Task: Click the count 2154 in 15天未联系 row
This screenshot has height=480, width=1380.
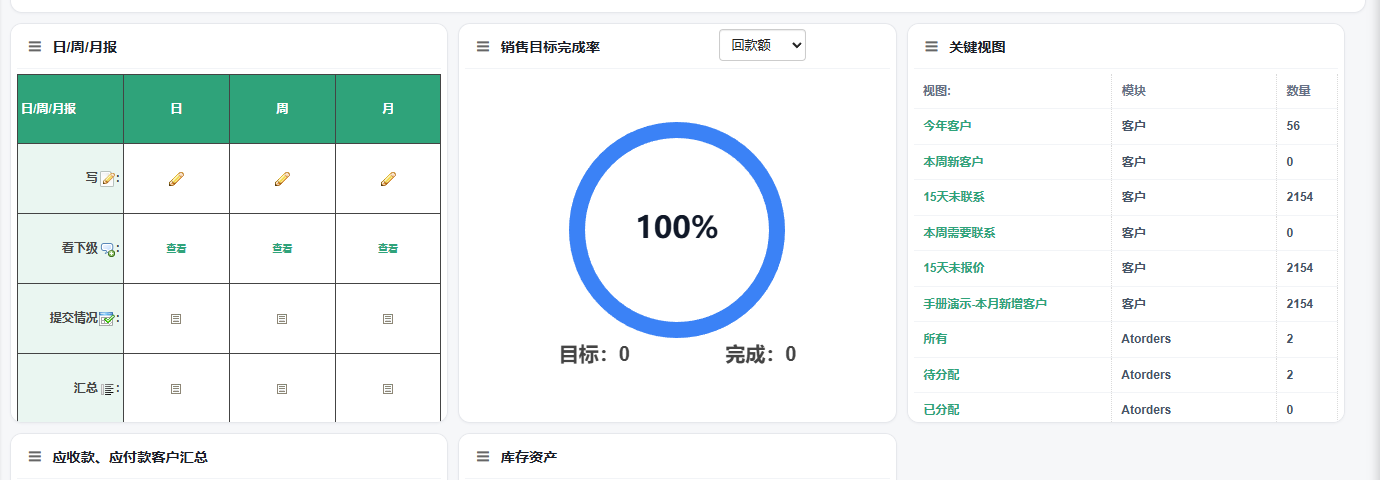Action: [1300, 197]
